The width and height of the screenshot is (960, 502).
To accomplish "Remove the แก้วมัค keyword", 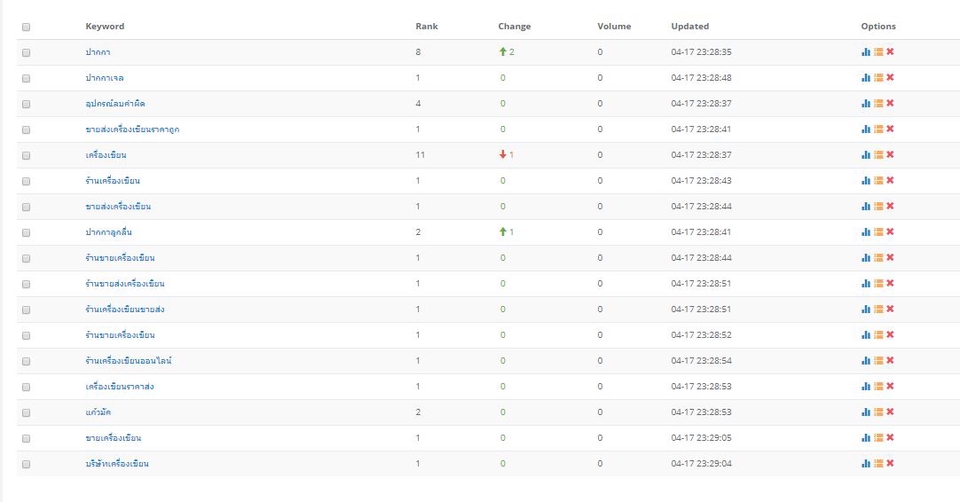I will click(x=890, y=412).
